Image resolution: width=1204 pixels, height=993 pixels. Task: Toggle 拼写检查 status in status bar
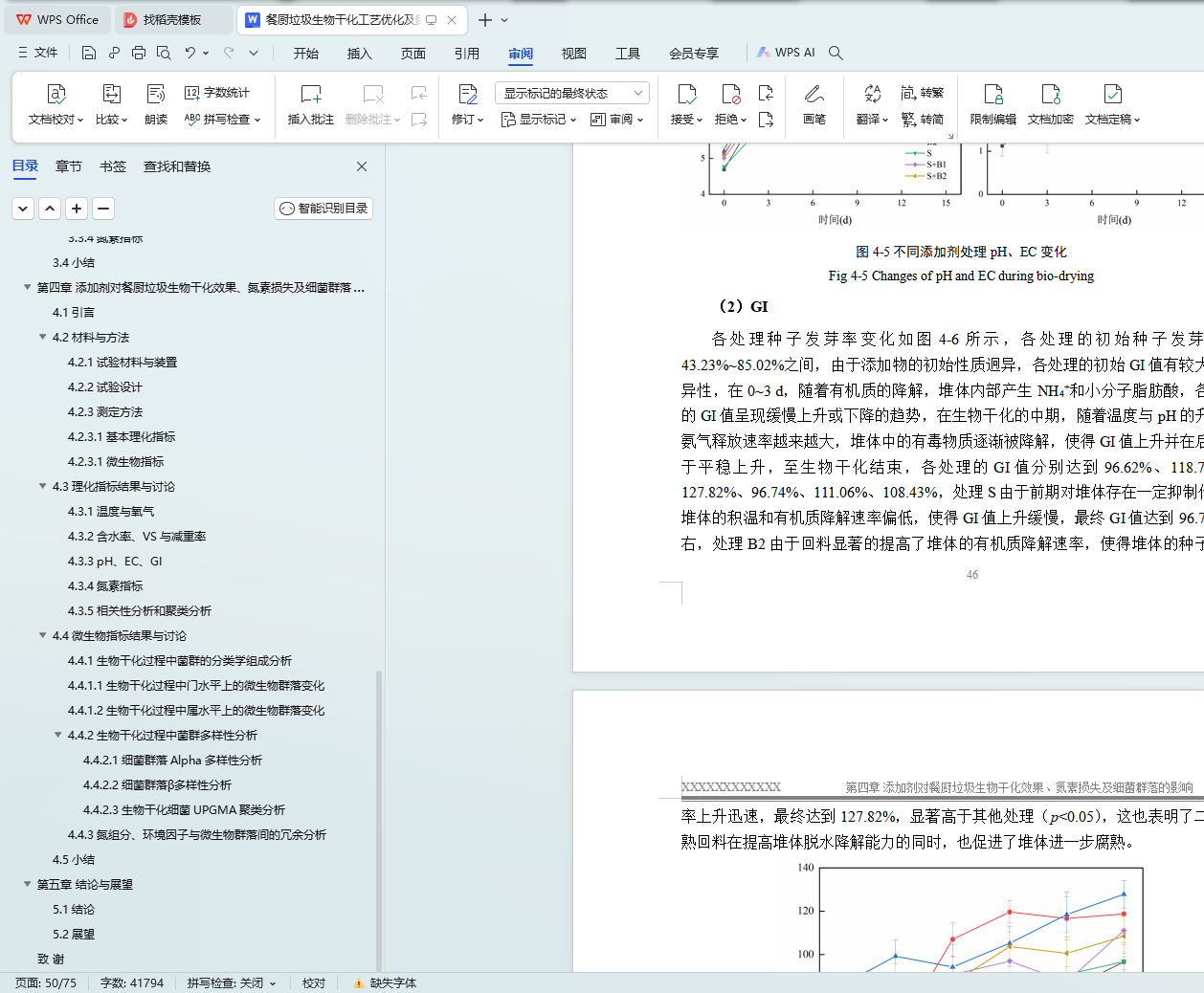tap(232, 983)
